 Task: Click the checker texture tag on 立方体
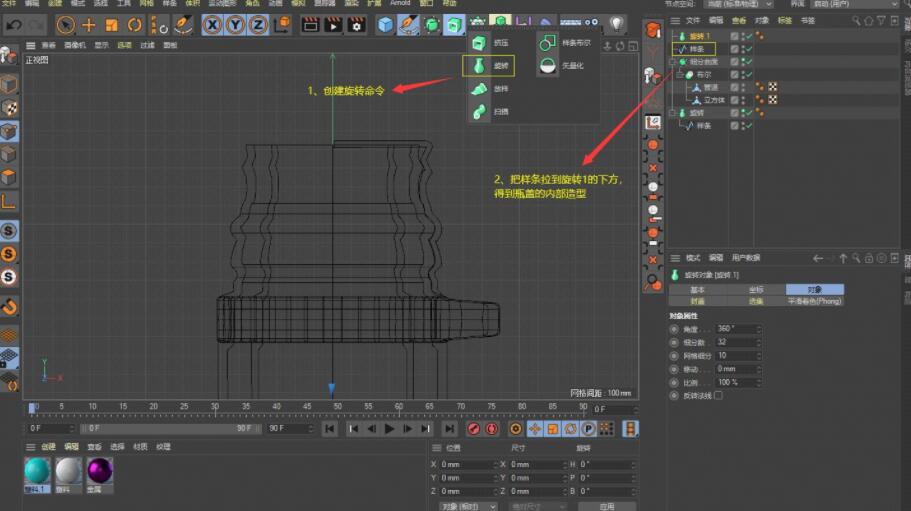tap(773, 100)
